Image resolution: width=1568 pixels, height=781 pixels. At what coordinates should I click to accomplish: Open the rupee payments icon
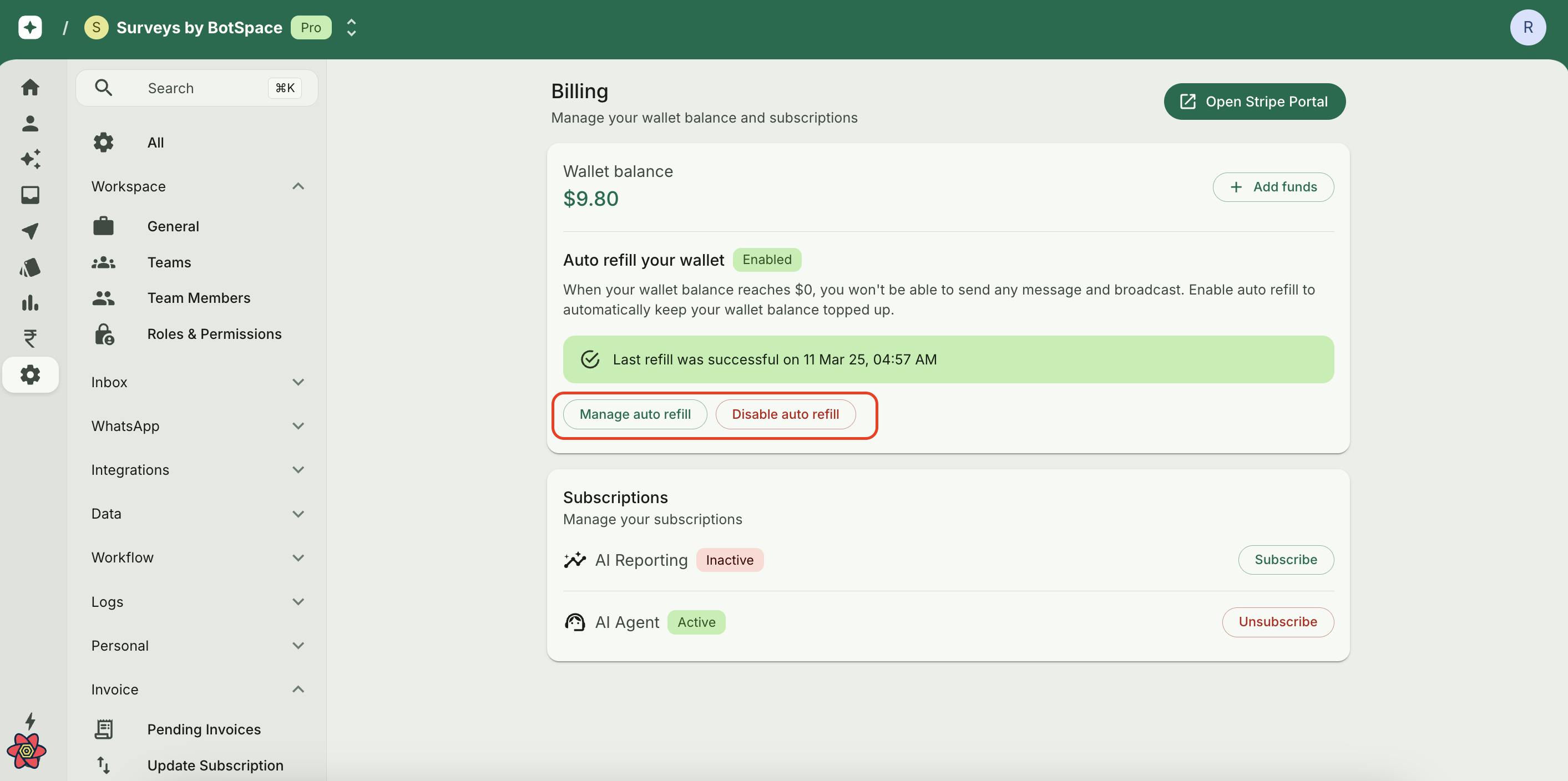[x=30, y=338]
